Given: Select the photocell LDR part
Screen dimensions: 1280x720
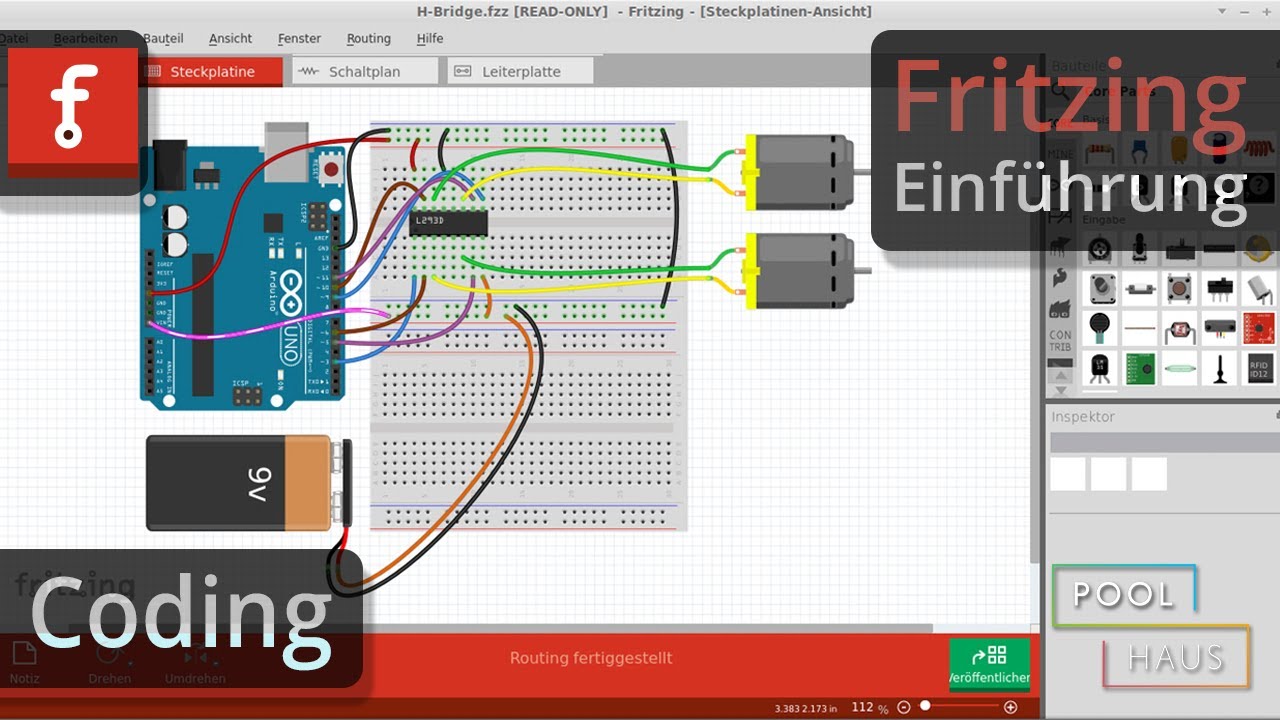Looking at the screenshot, I should tap(1179, 327).
